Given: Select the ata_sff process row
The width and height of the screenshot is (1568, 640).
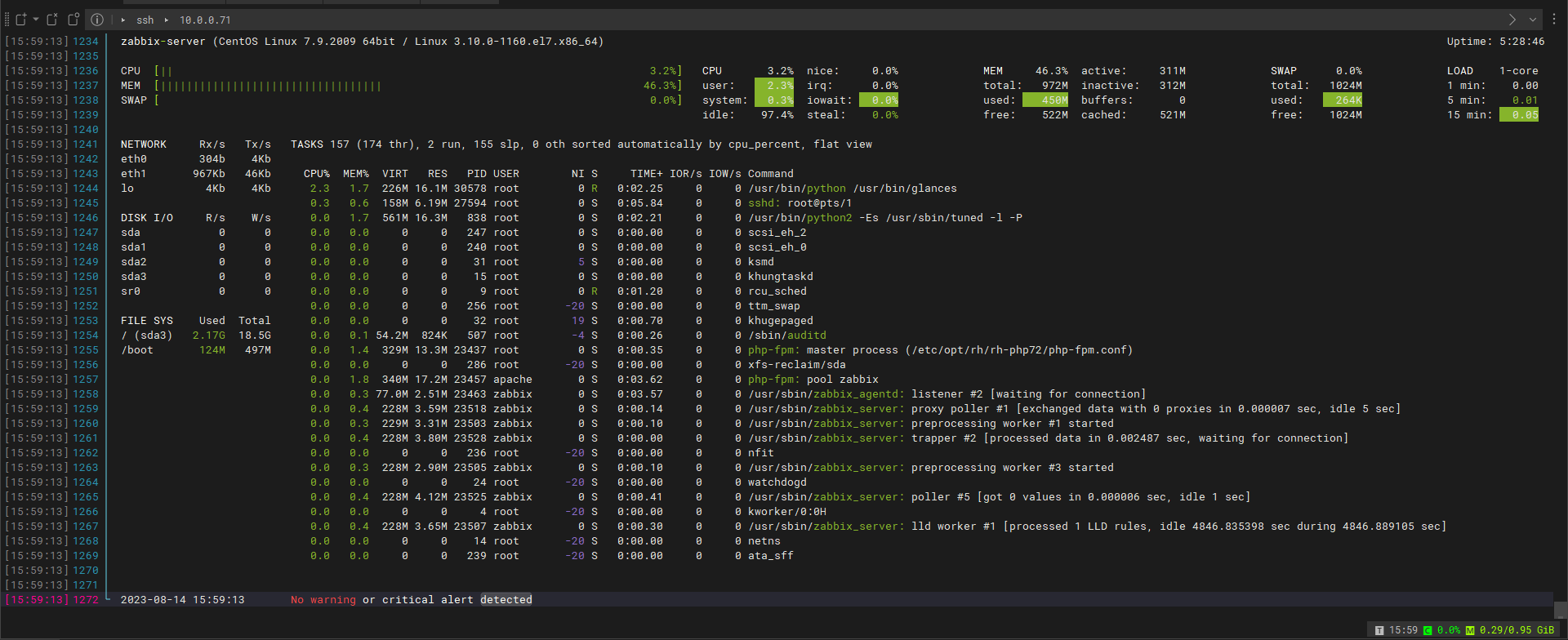Looking at the screenshot, I should pos(552,556).
